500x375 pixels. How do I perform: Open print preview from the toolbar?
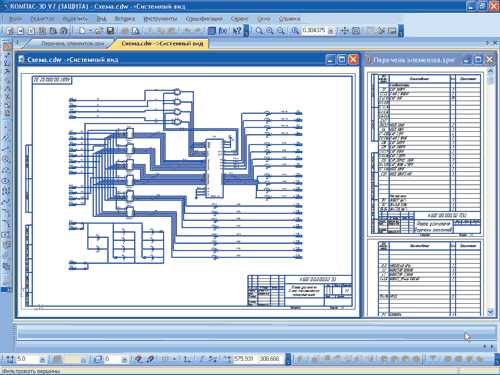(x=135, y=31)
